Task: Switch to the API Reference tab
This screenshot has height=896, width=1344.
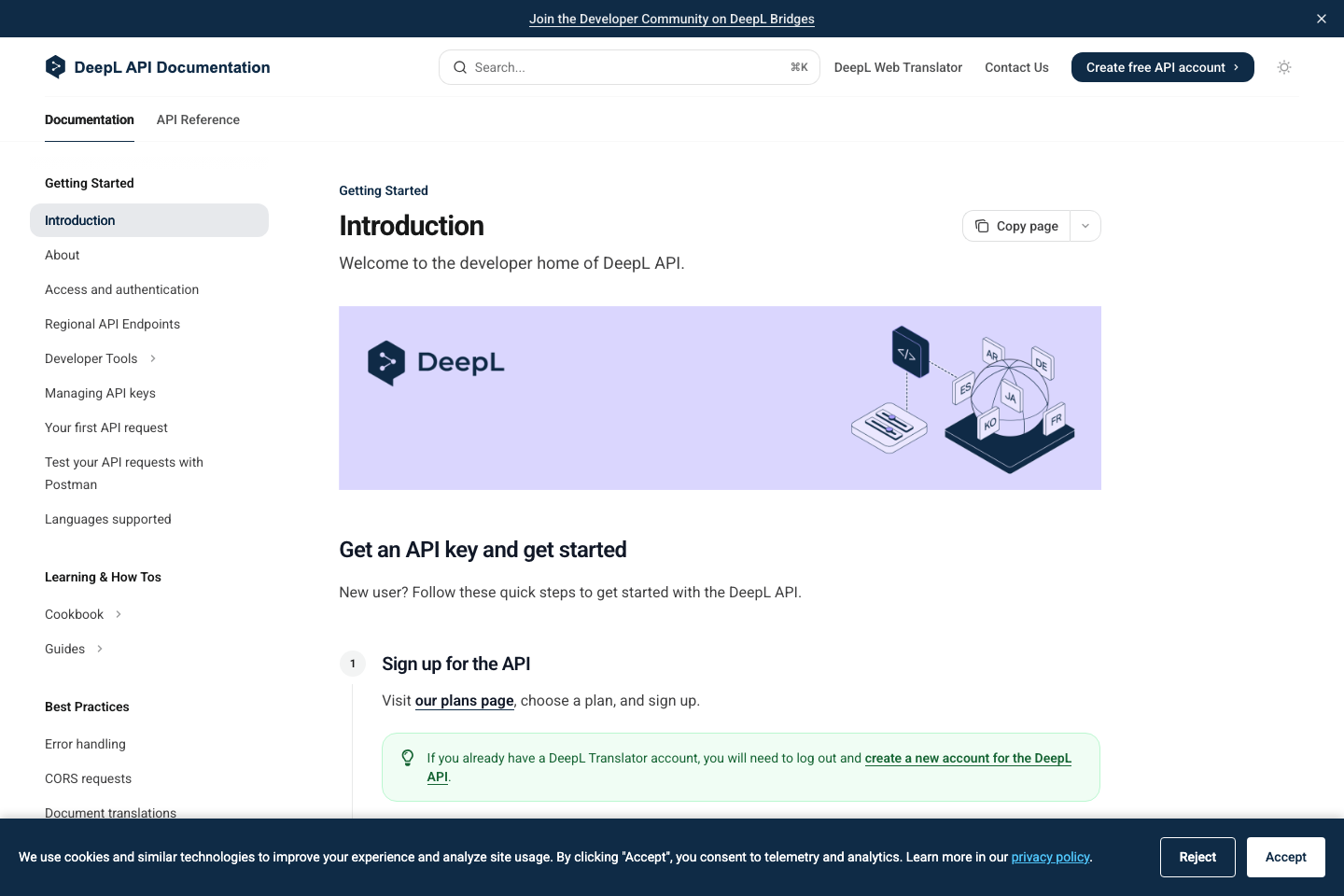Action: tap(198, 119)
